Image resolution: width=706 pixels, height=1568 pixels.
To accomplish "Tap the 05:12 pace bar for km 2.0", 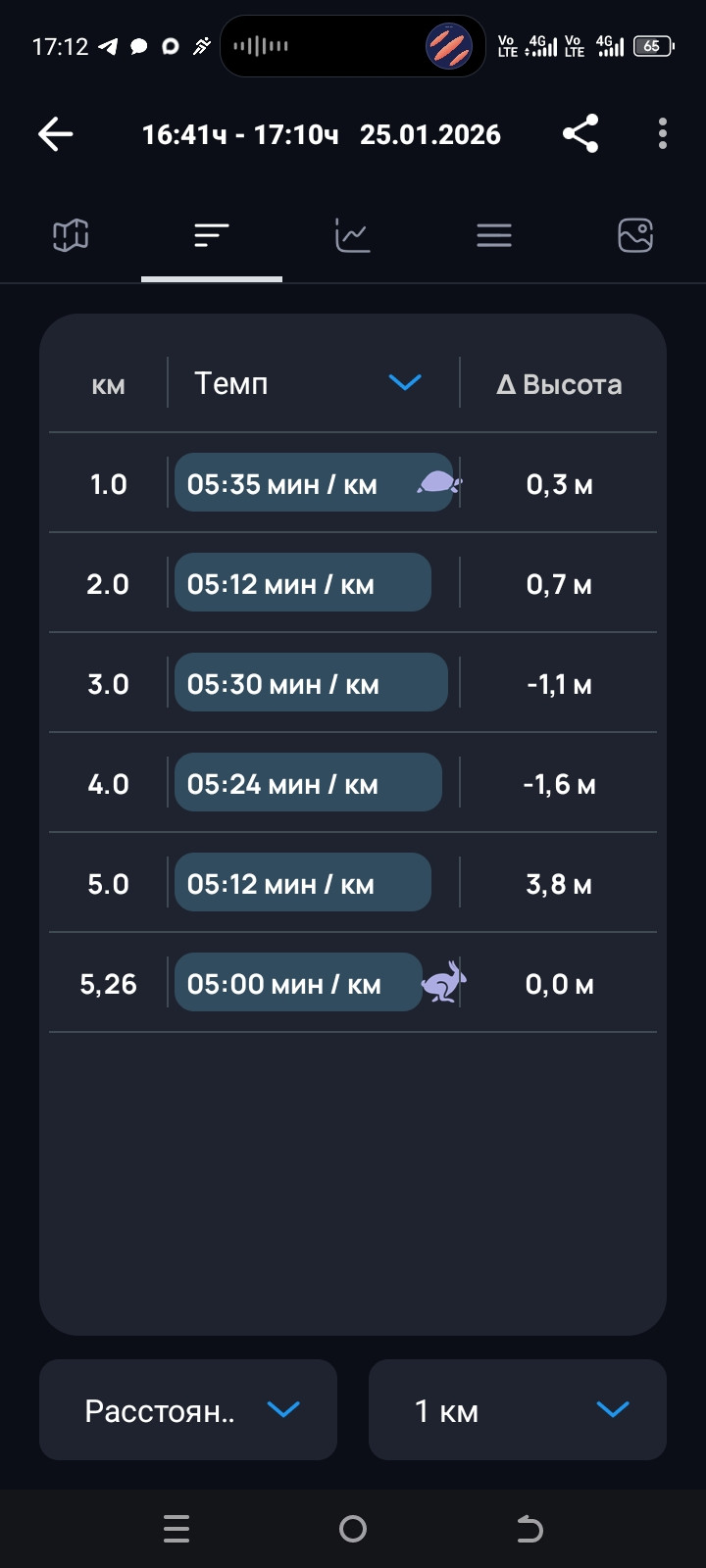I will point(303,582).
